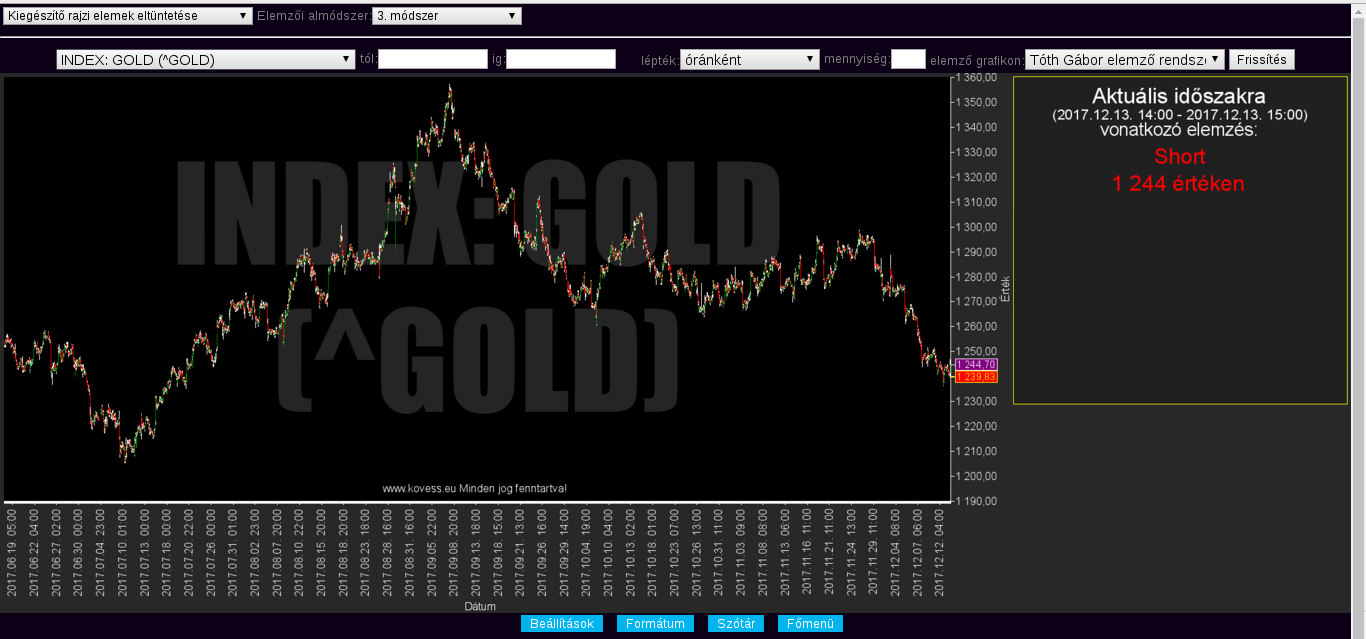Click the purple 1 244,70 price marker

(976, 365)
